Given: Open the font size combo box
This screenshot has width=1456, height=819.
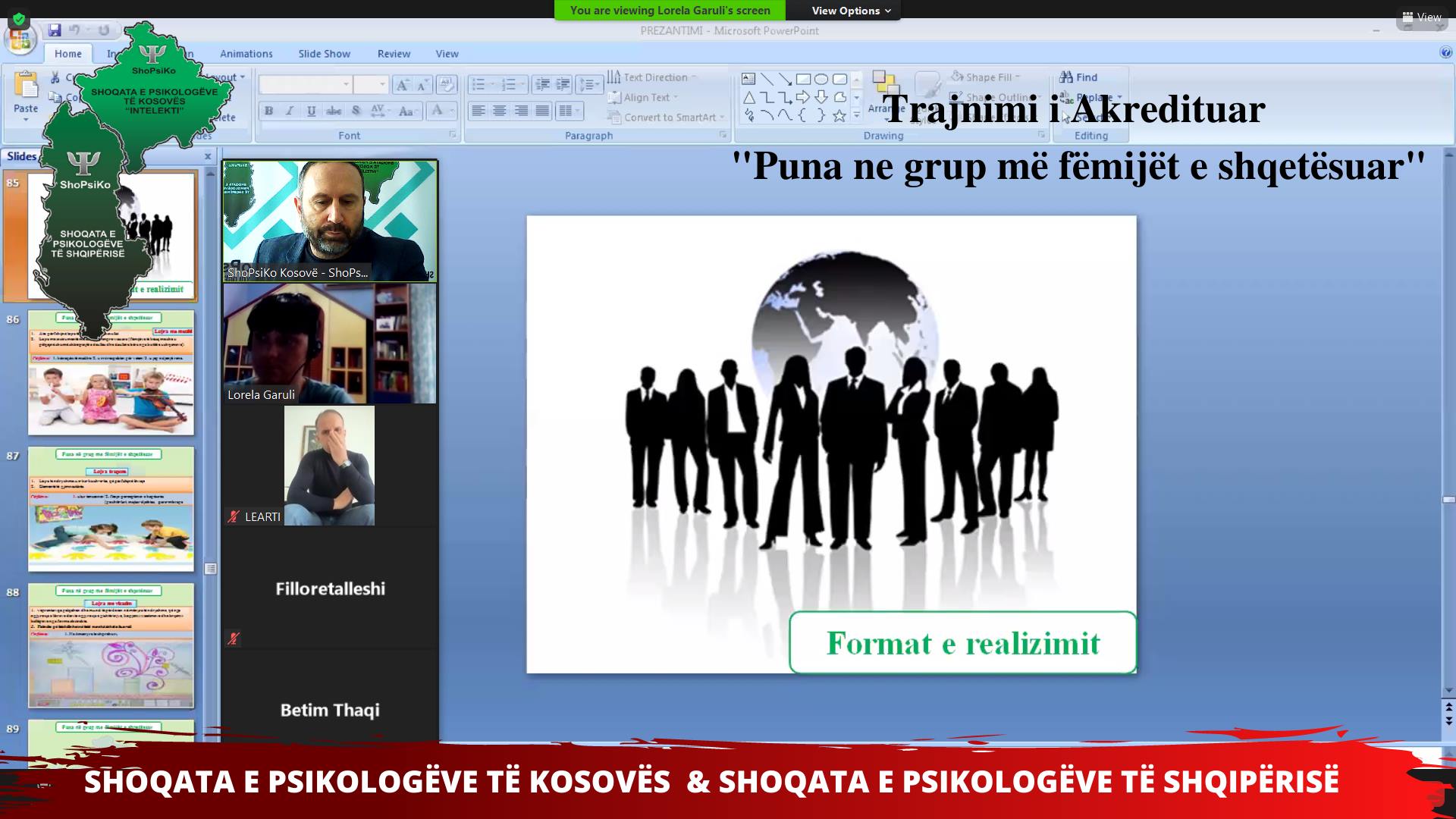Looking at the screenshot, I should coord(372,85).
